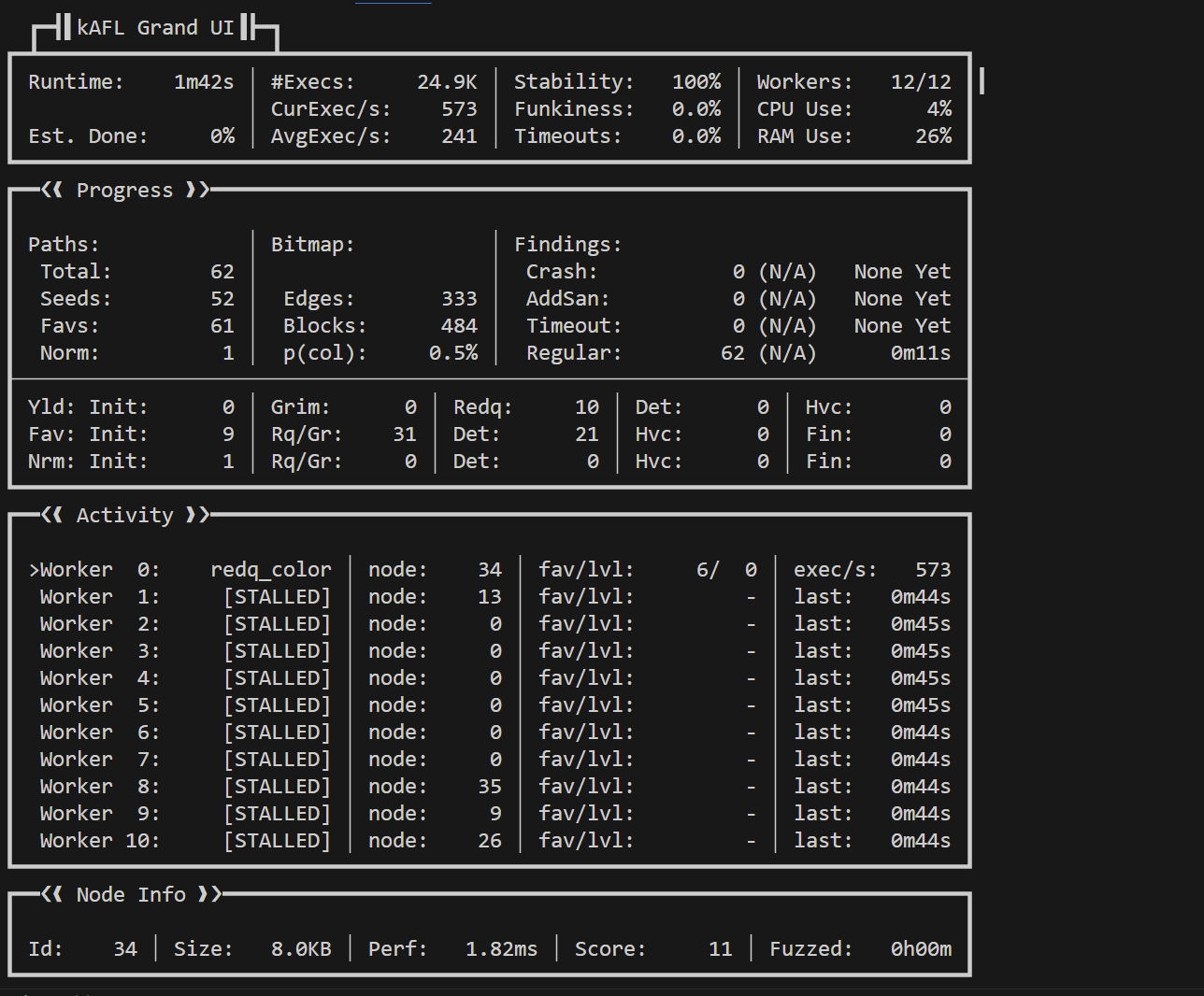Click the Regular findings time 0m11s
Screen dimensions: 1204x996
click(x=920, y=353)
